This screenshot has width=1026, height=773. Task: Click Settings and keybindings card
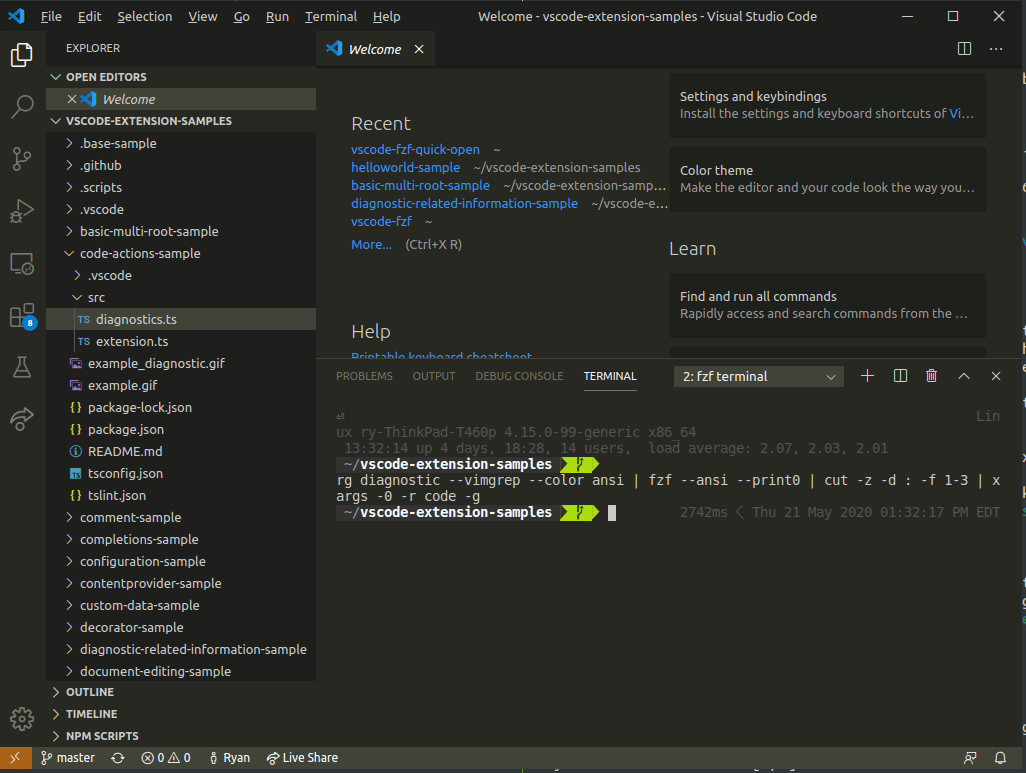(827, 105)
